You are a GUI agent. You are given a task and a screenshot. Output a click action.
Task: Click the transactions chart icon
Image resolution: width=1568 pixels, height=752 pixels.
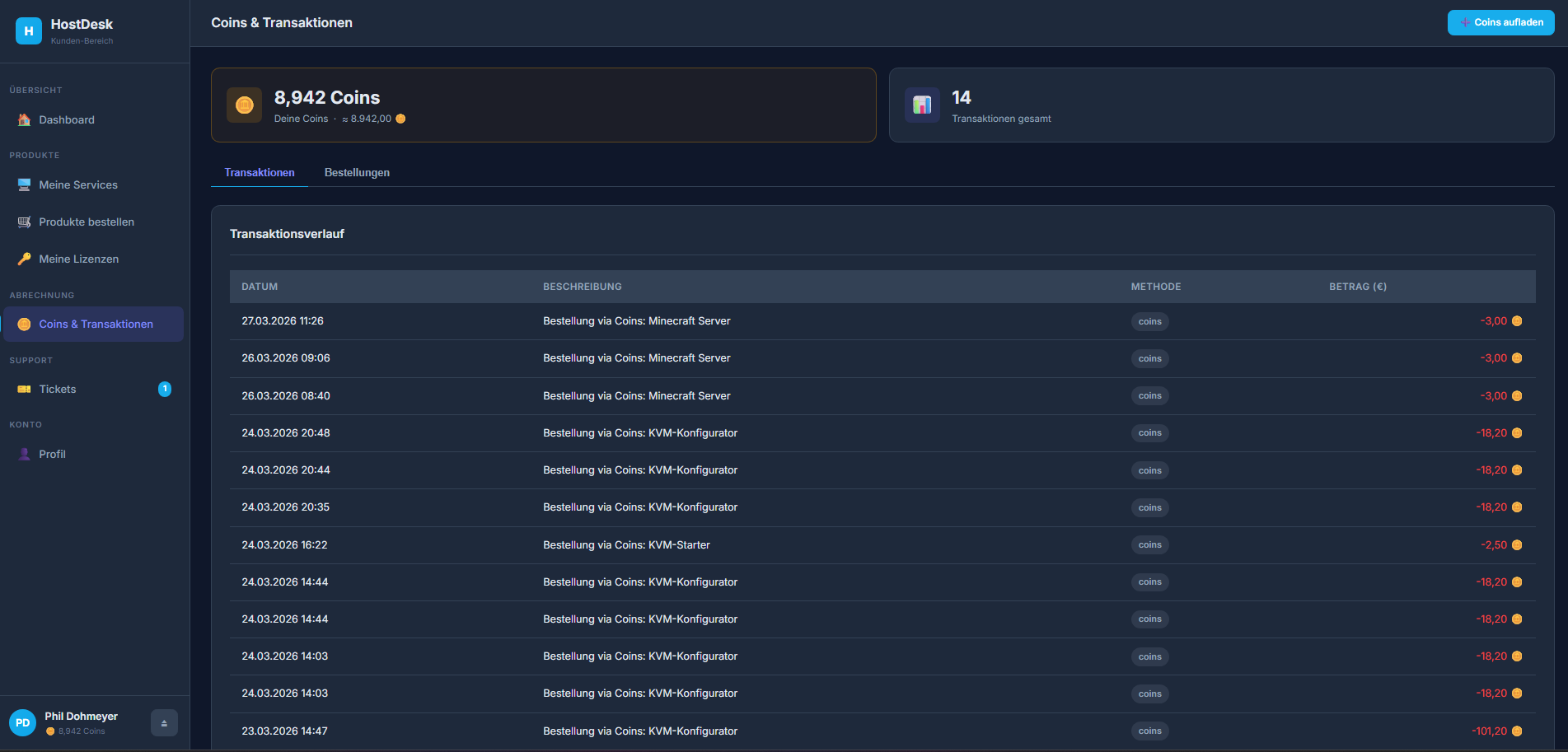[x=922, y=105]
